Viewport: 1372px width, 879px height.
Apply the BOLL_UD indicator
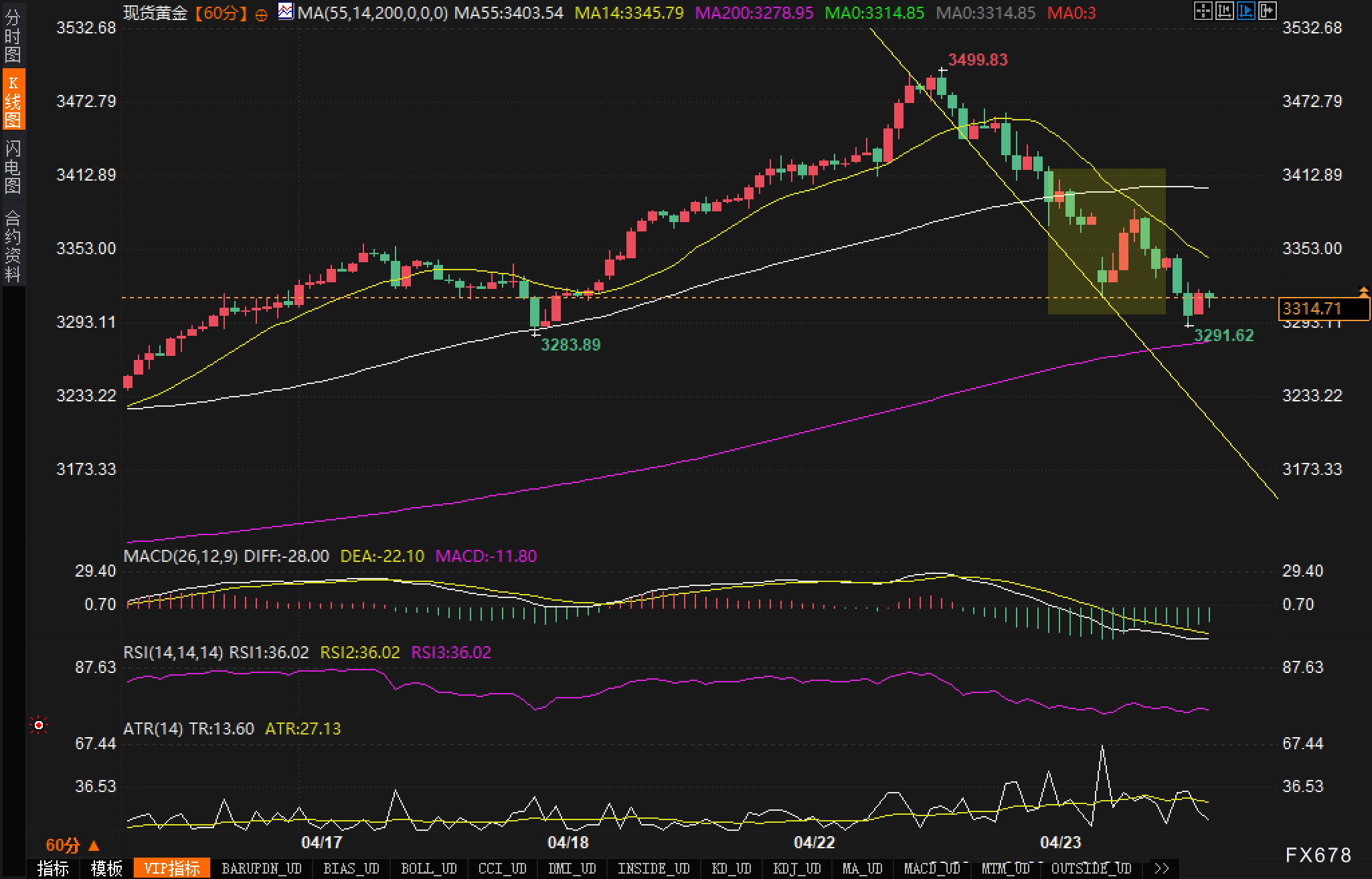click(428, 868)
